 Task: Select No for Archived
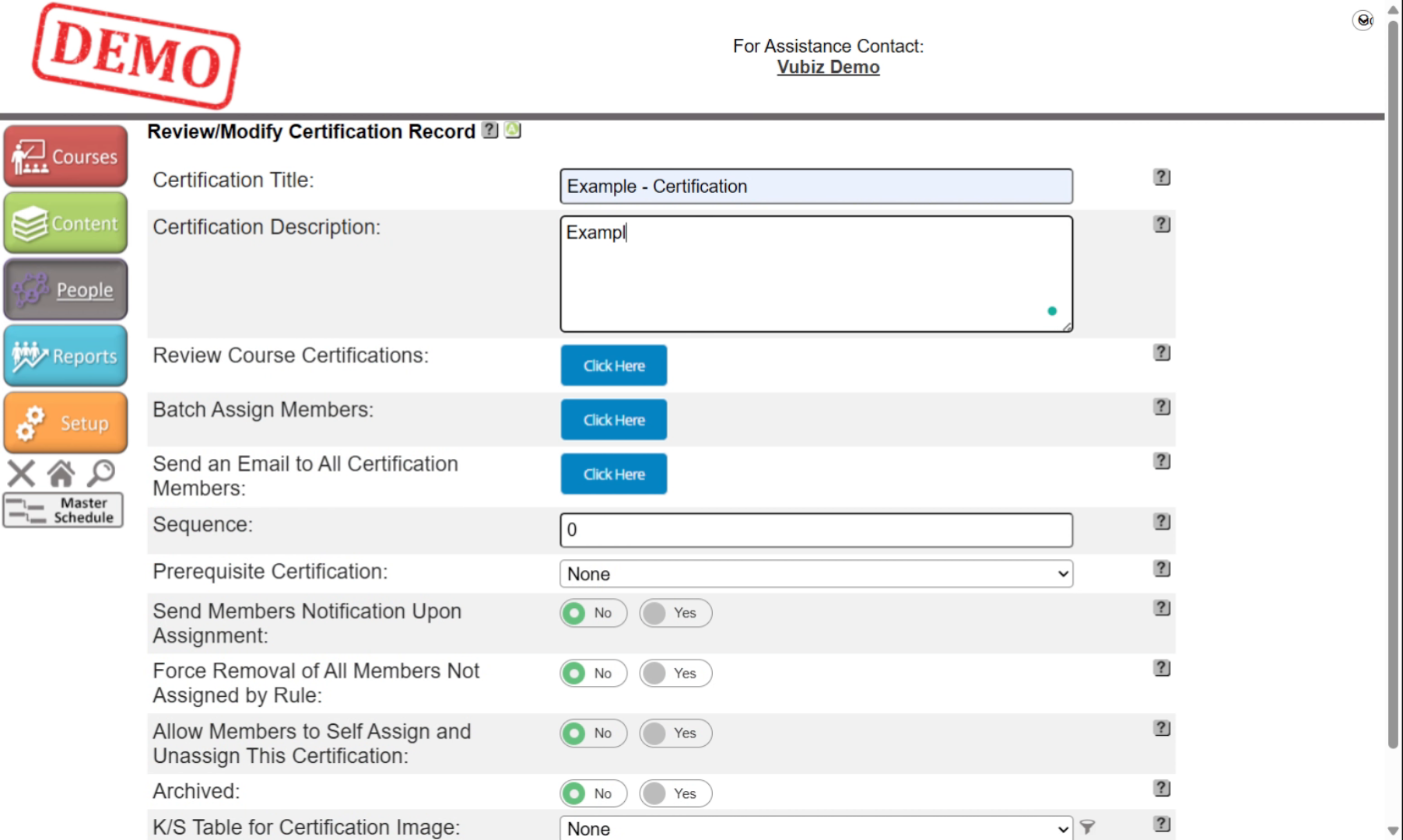[x=593, y=793]
